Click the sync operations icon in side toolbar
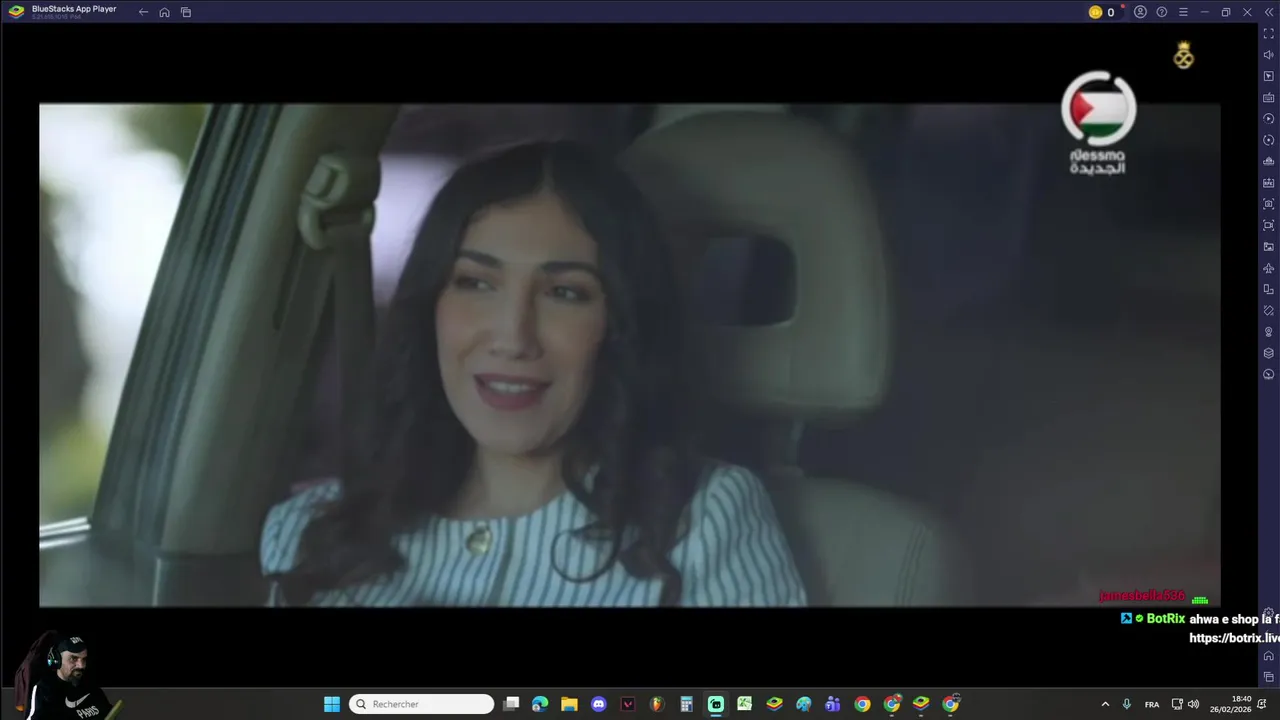The height and width of the screenshot is (720, 1280). (x=1268, y=119)
